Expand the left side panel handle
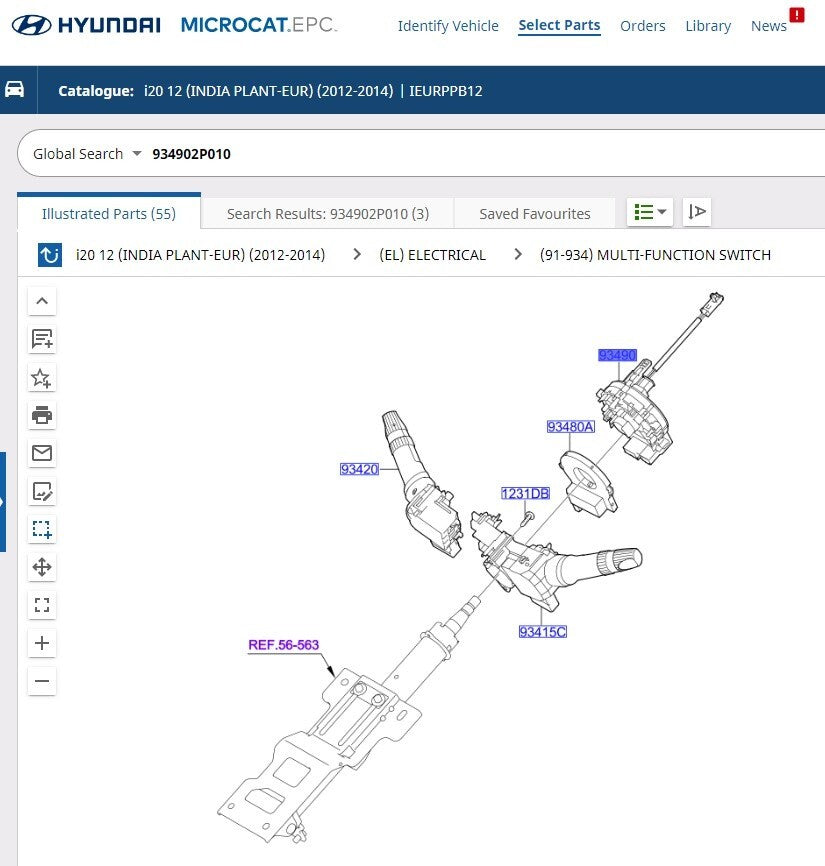This screenshot has width=825, height=866. pos(3,501)
